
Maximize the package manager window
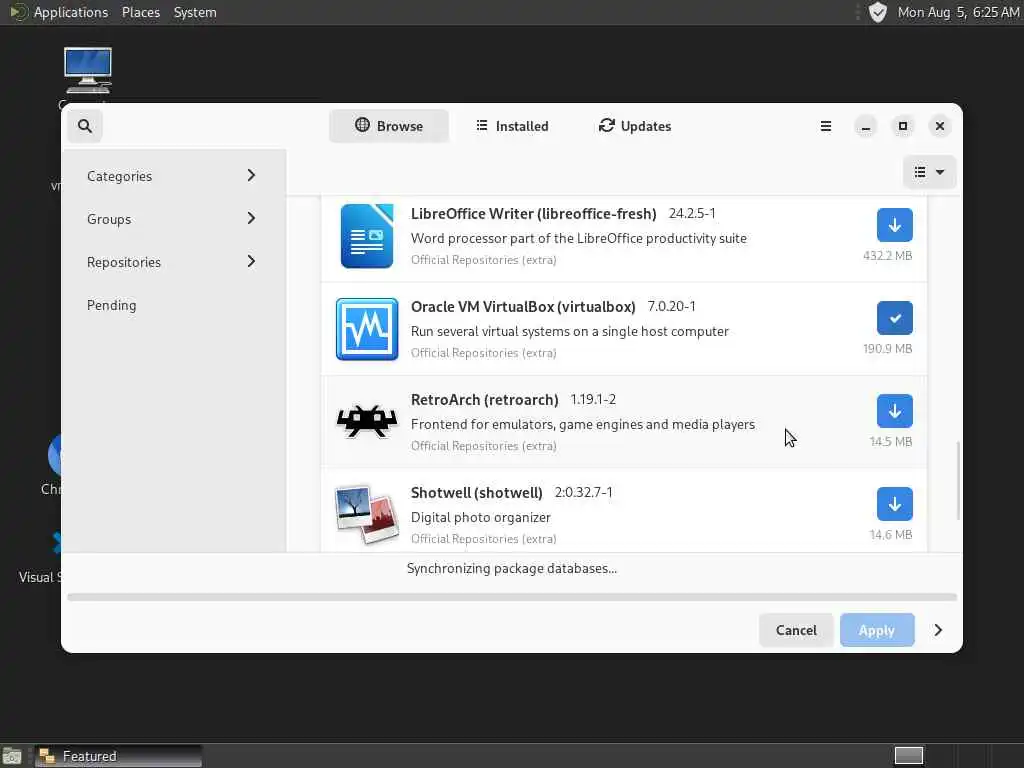[903, 126]
